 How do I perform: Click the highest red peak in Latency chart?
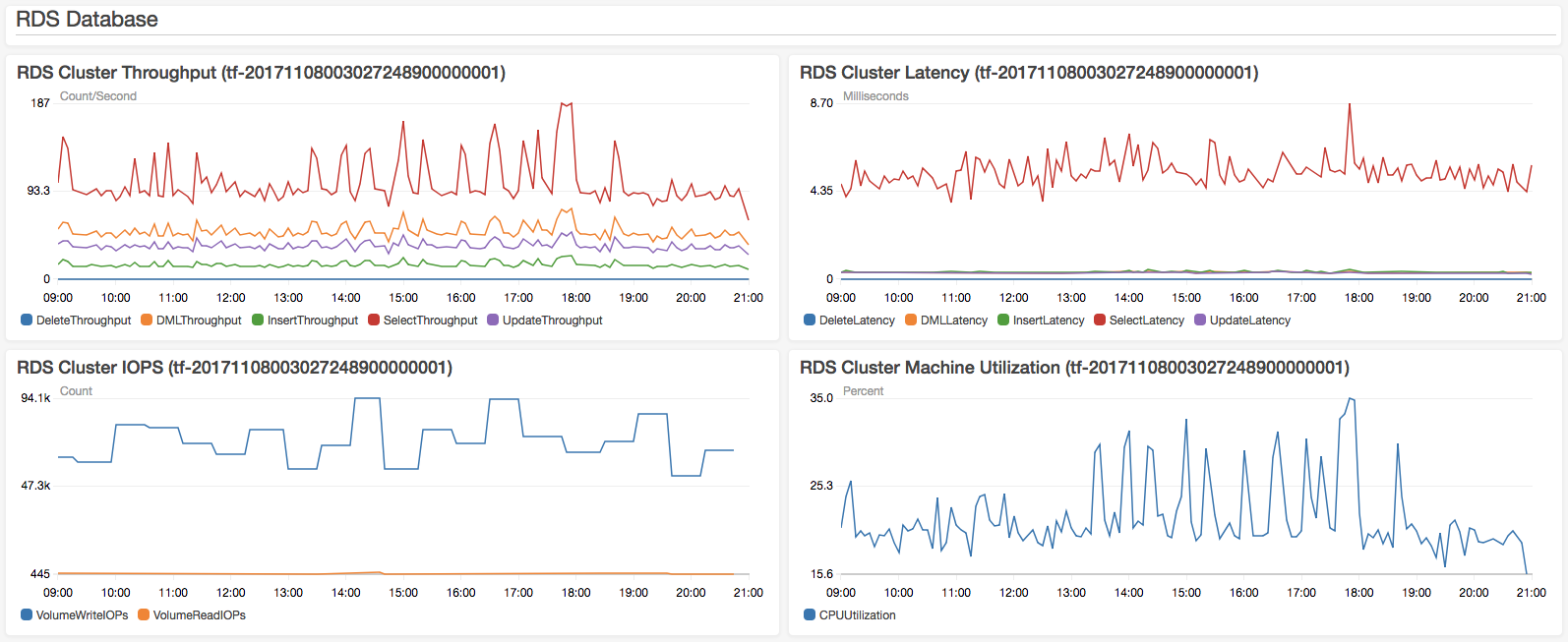coord(1350,104)
